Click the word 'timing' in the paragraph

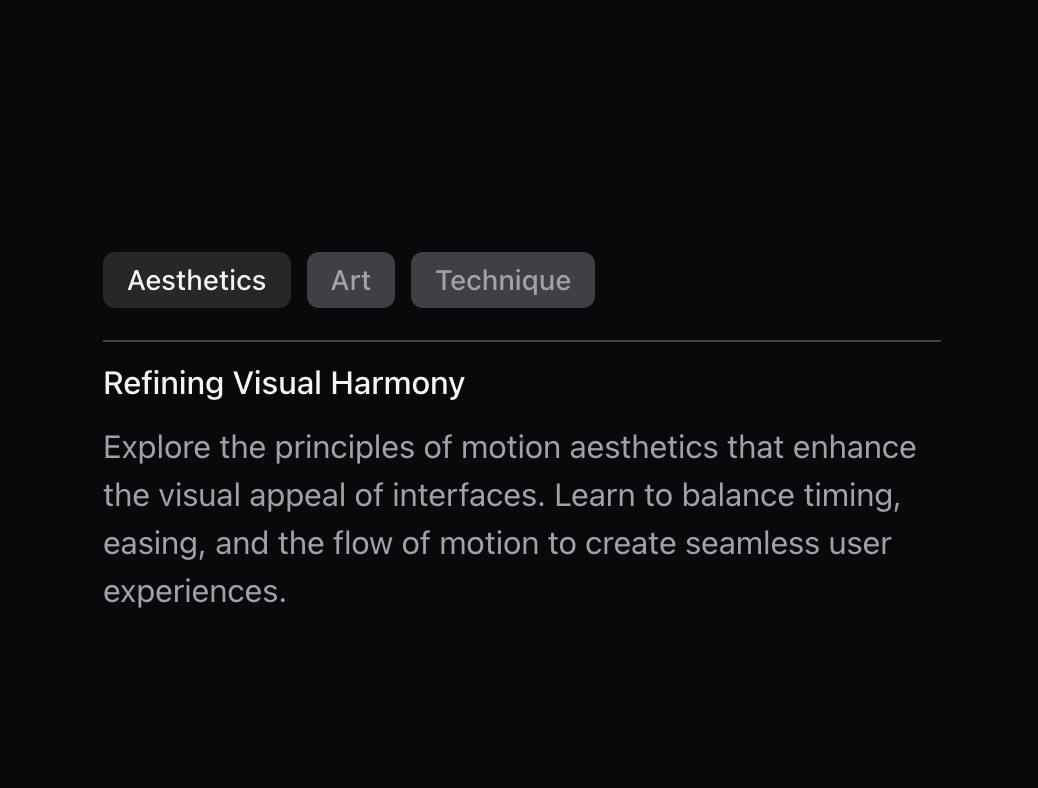click(x=852, y=495)
